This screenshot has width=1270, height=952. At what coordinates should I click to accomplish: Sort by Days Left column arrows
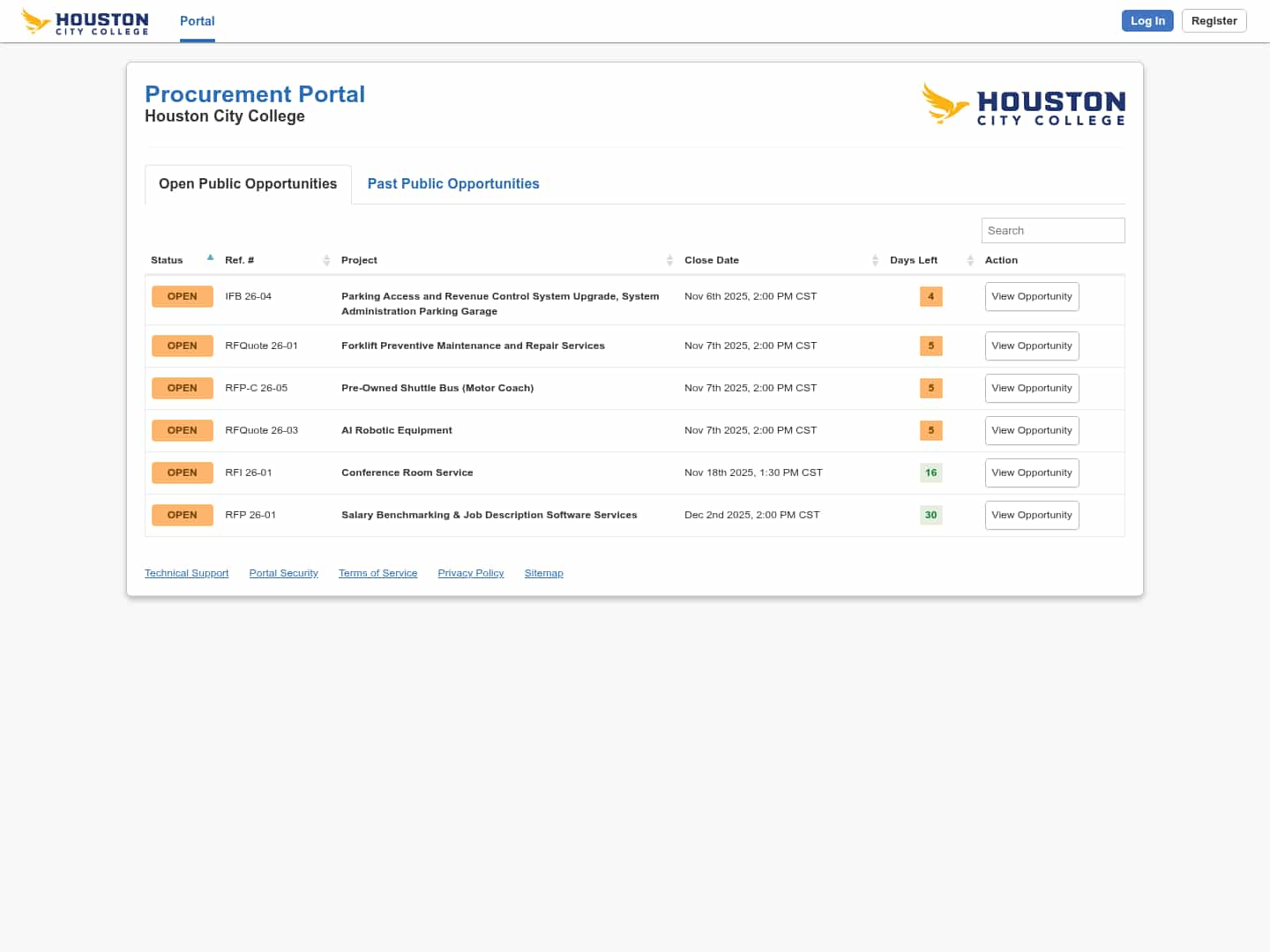click(x=970, y=260)
